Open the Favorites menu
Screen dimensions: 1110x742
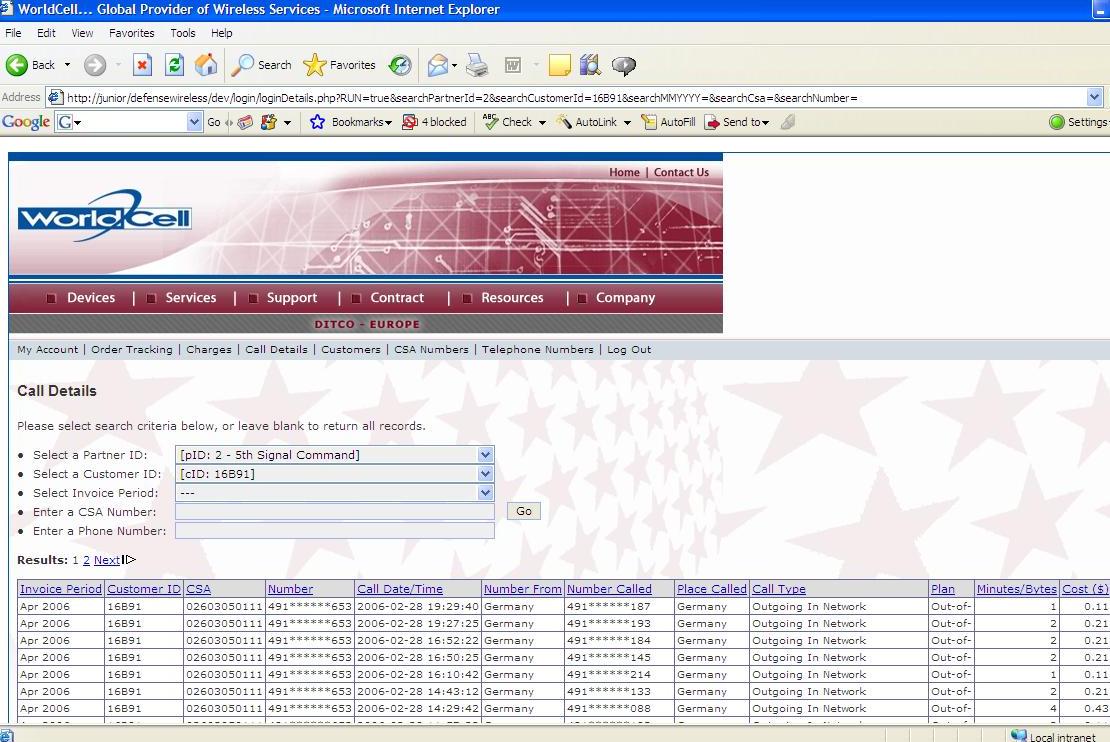tap(132, 33)
